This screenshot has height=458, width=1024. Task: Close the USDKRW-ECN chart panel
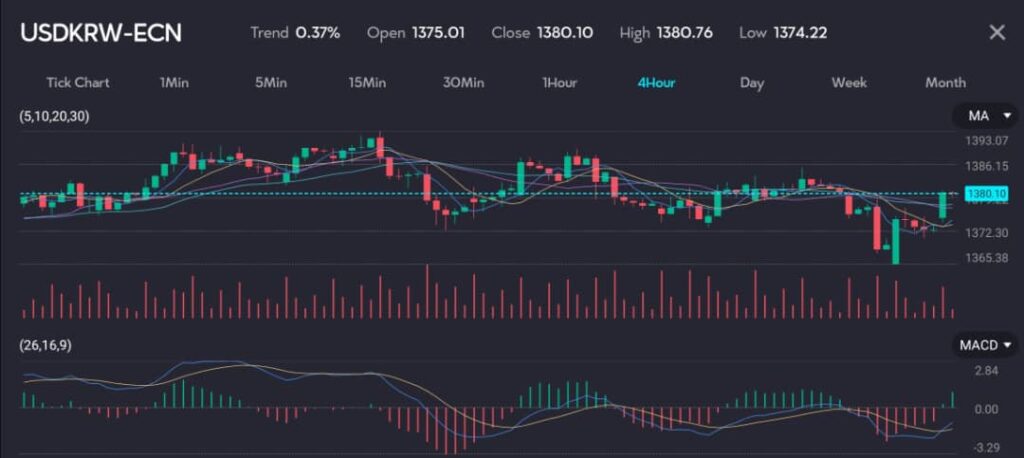(996, 32)
